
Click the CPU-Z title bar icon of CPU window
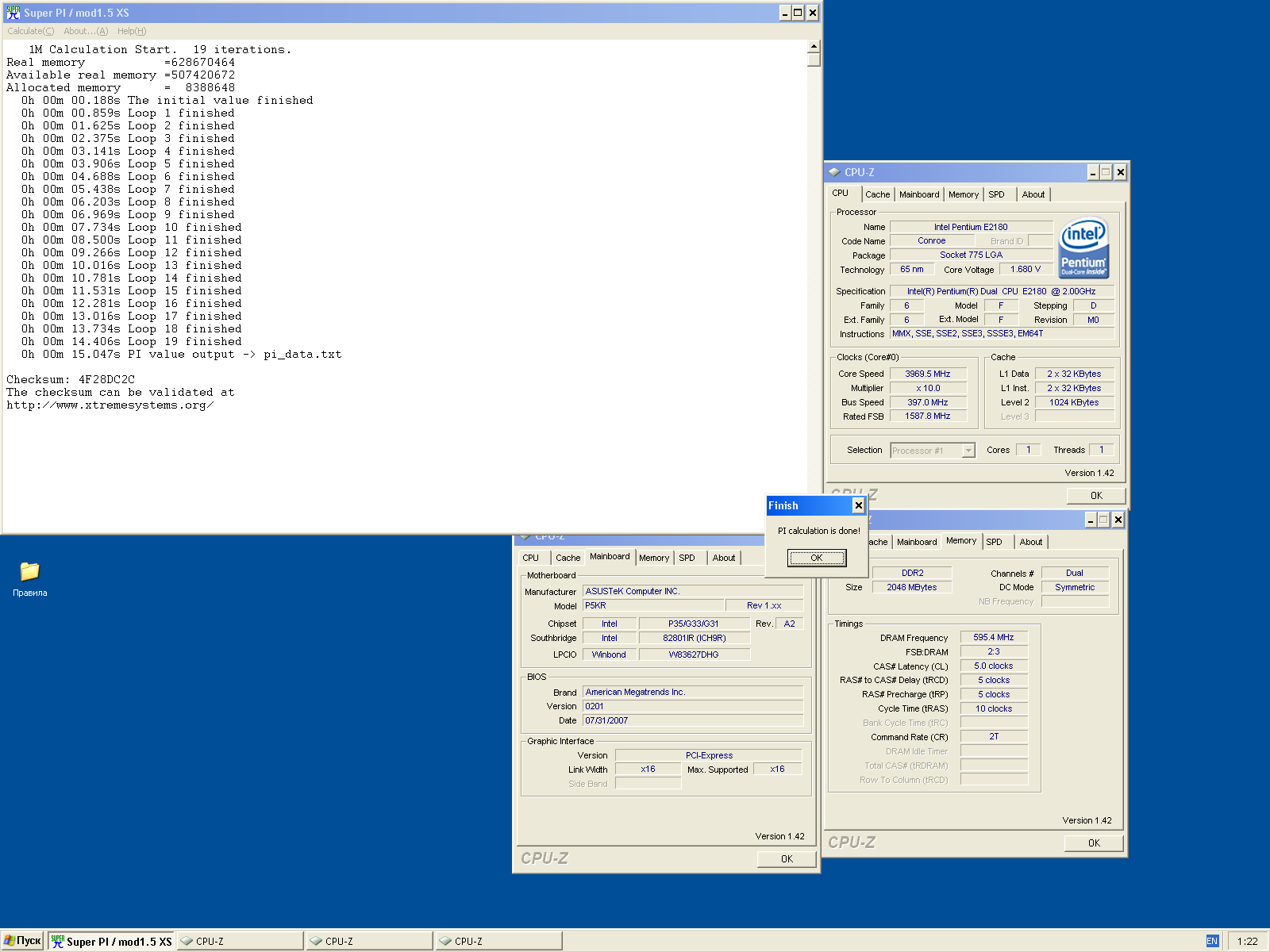pos(834,172)
